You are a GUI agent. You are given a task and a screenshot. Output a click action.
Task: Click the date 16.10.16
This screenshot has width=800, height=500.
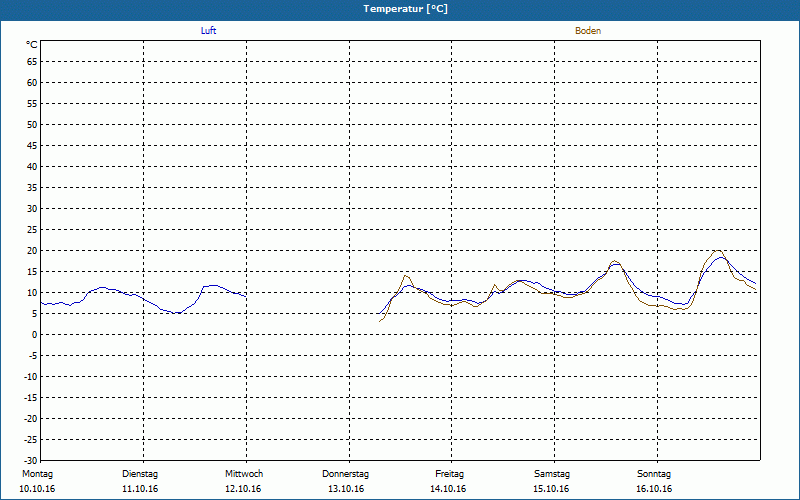click(654, 489)
